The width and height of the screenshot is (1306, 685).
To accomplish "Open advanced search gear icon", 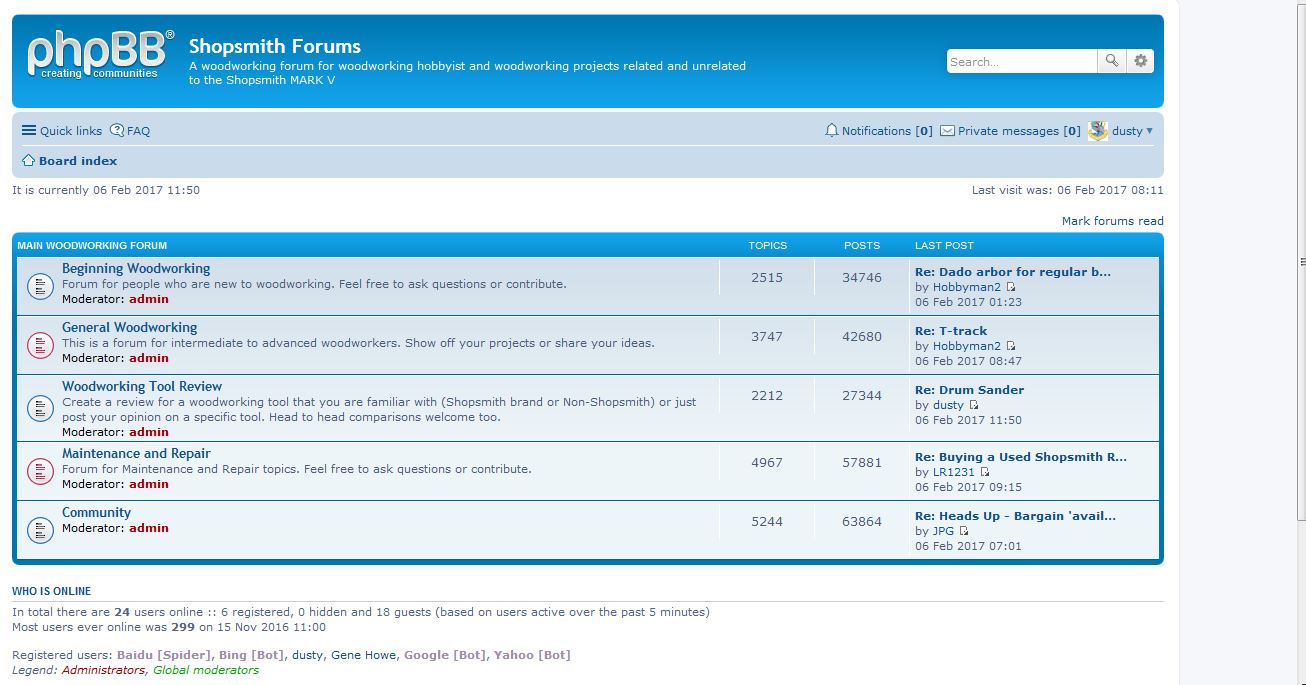I will coord(1140,61).
